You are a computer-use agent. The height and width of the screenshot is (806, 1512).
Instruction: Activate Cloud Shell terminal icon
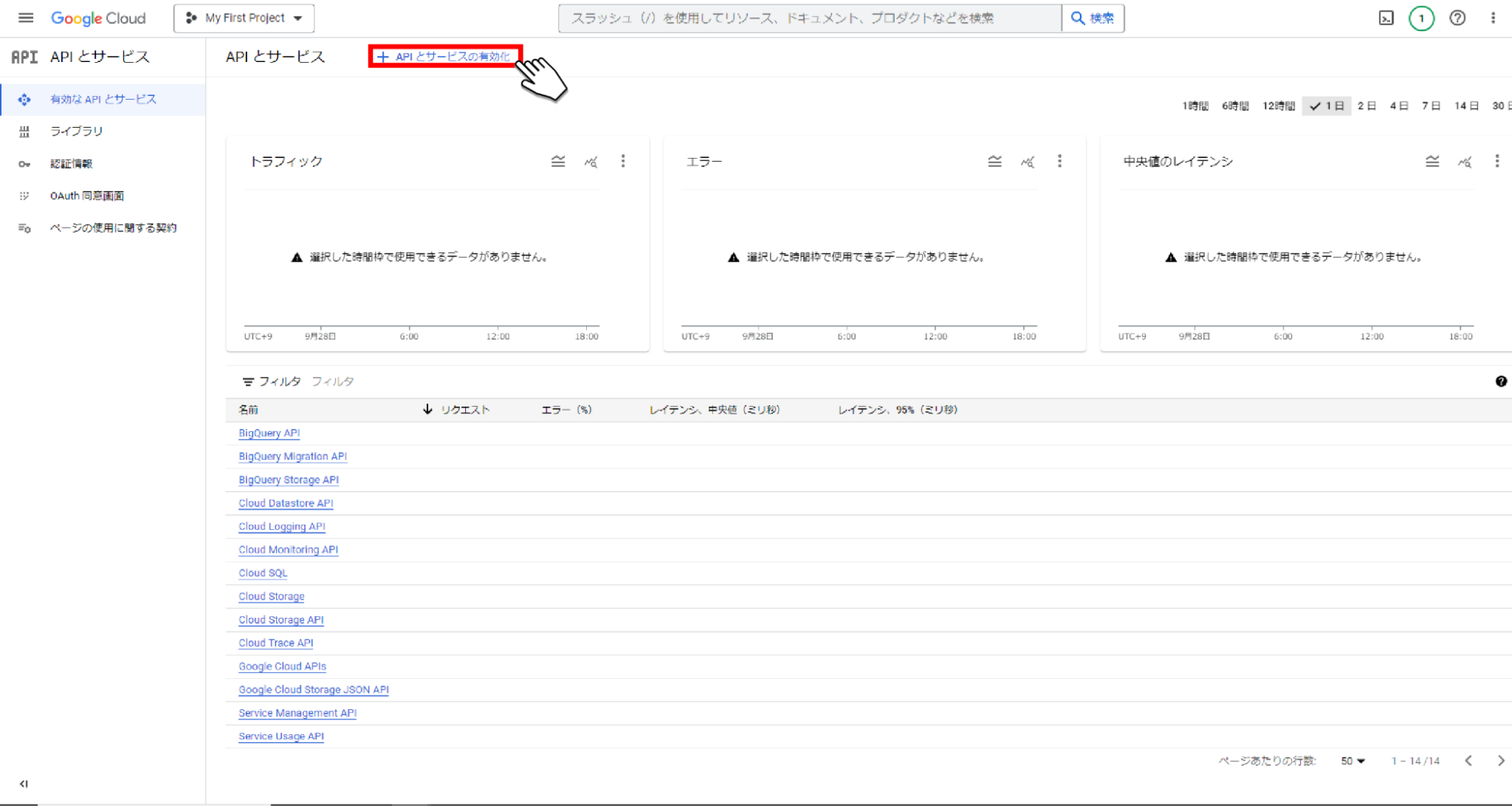[x=1386, y=18]
